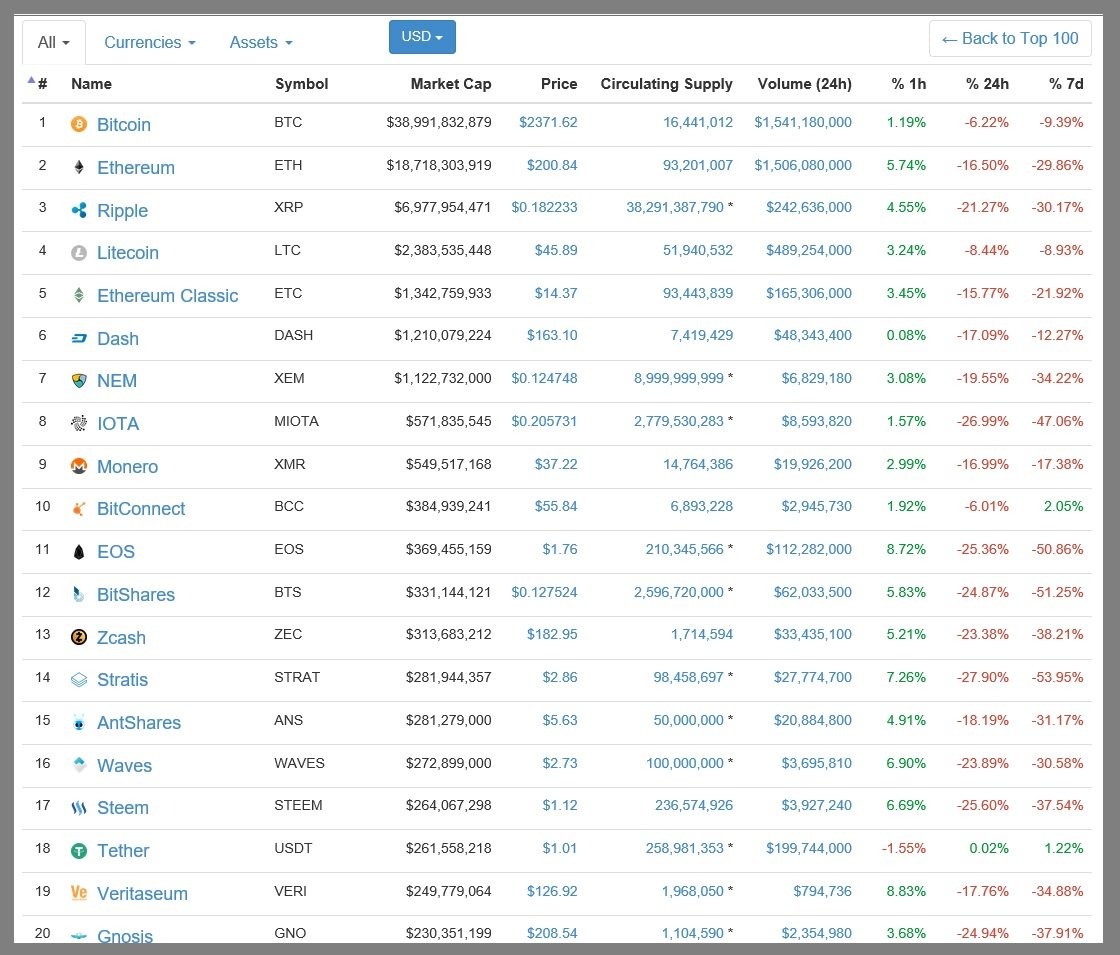This screenshot has height=955, width=1120.
Task: Click Ethereum price $200.84
Action: (x=551, y=165)
